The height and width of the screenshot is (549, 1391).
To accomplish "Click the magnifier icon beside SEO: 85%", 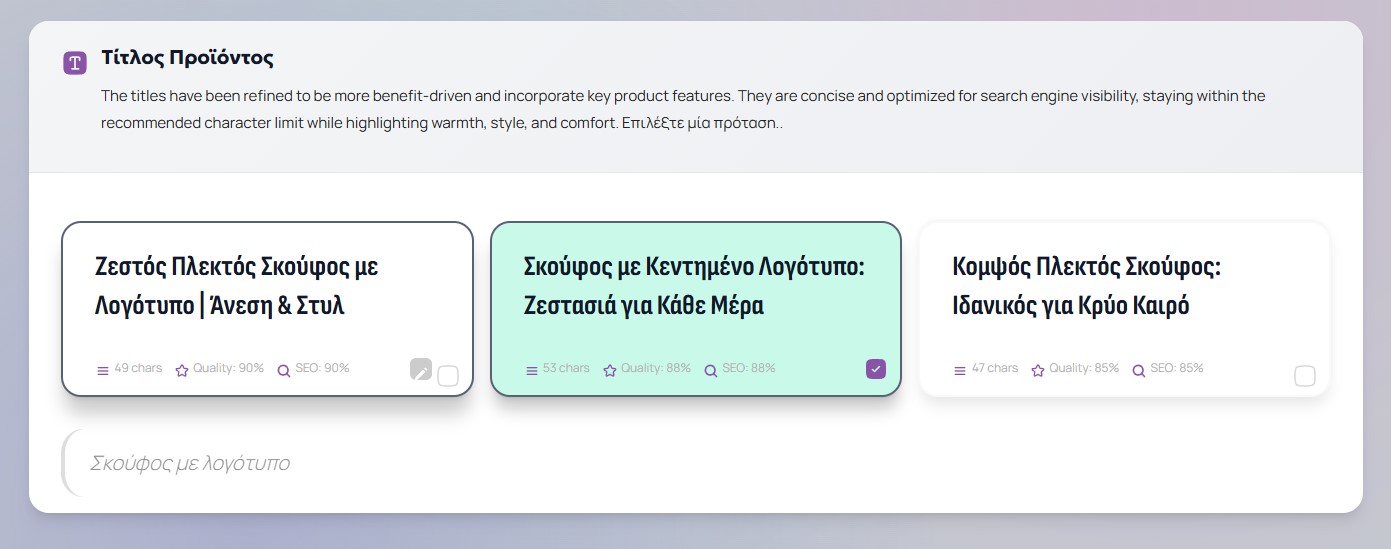I will pyautogui.click(x=1139, y=370).
